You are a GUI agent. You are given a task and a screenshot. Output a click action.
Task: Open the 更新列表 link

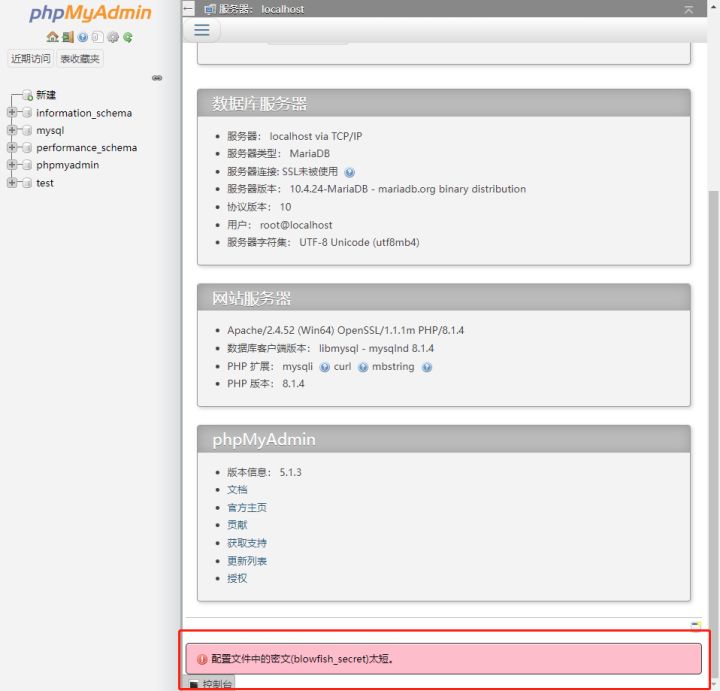point(247,561)
